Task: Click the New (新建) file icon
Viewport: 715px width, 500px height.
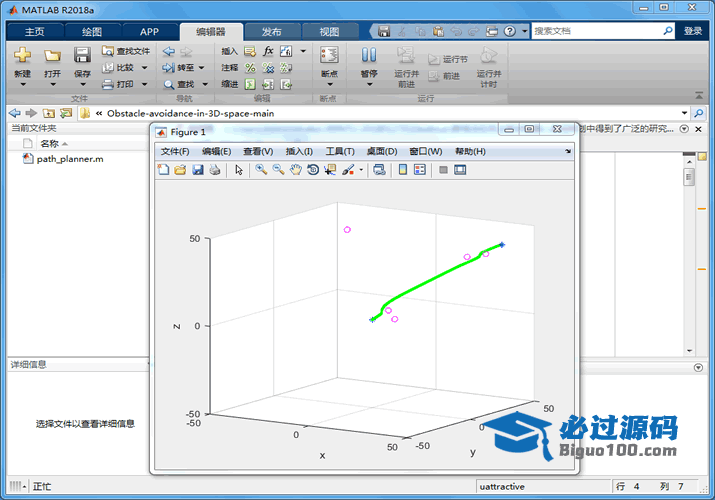Action: pos(22,55)
